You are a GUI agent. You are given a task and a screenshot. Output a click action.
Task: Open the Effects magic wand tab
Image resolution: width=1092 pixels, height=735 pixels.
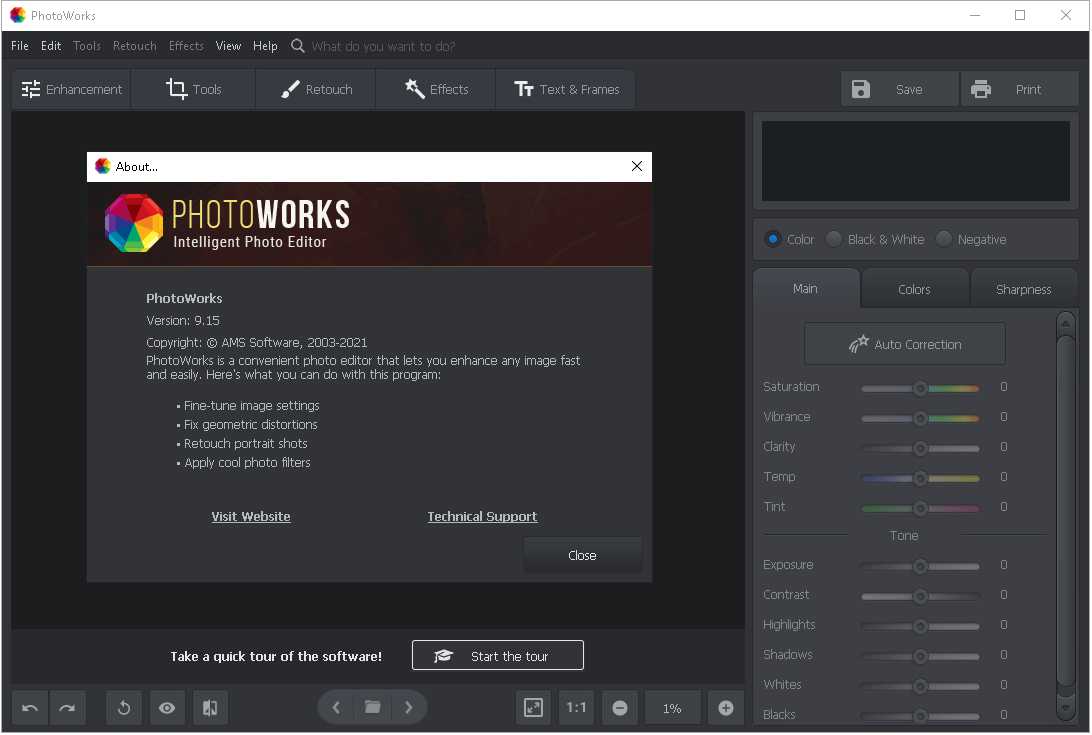[436, 89]
